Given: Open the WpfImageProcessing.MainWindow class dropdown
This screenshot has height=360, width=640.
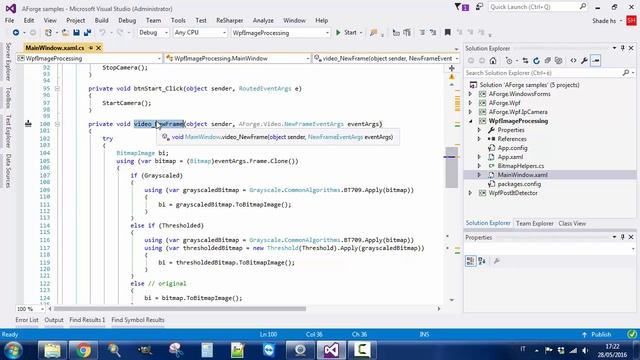Looking at the screenshot, I should (238, 58).
